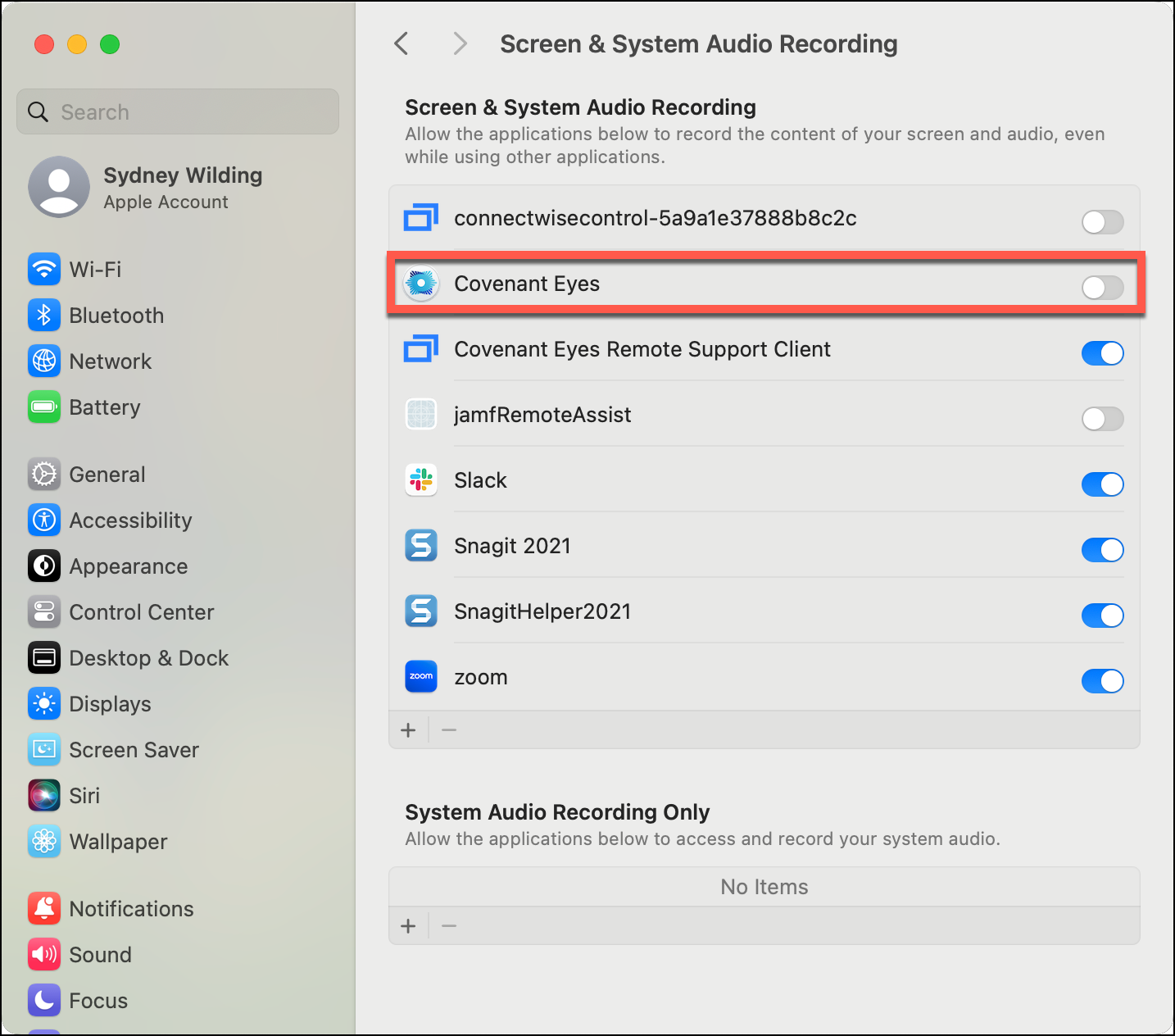Screen dimensions: 1175x1036
Task: Open Displays settings pane
Action: coord(110,703)
